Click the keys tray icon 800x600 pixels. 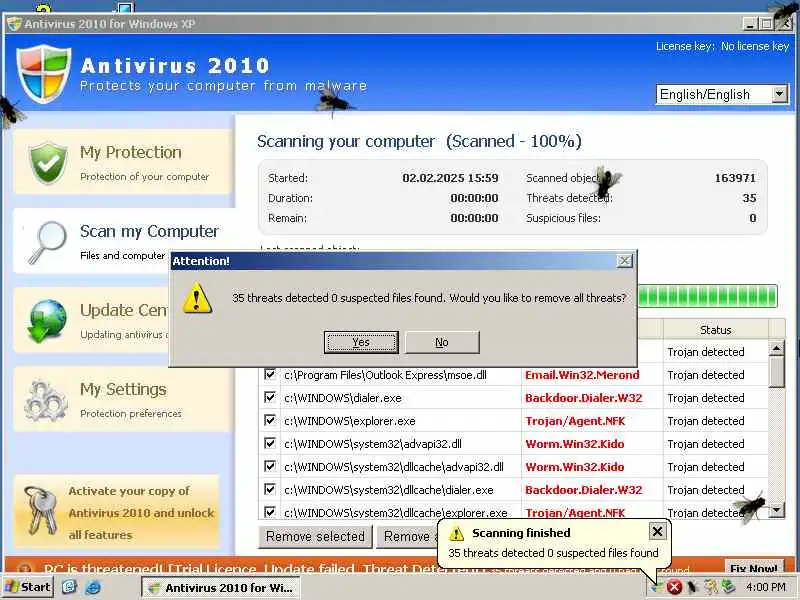(x=710, y=587)
